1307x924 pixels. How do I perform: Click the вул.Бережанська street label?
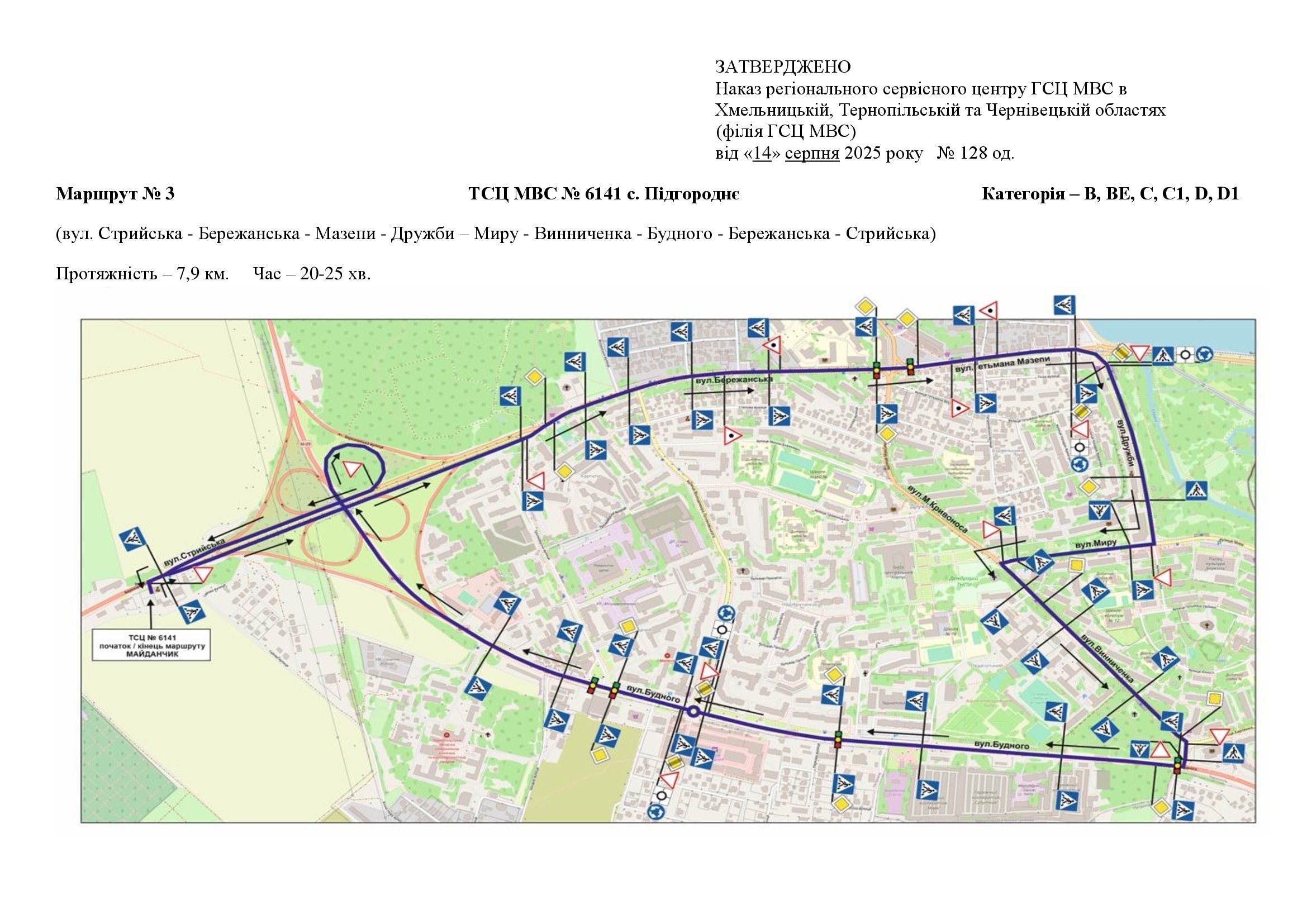(x=733, y=379)
